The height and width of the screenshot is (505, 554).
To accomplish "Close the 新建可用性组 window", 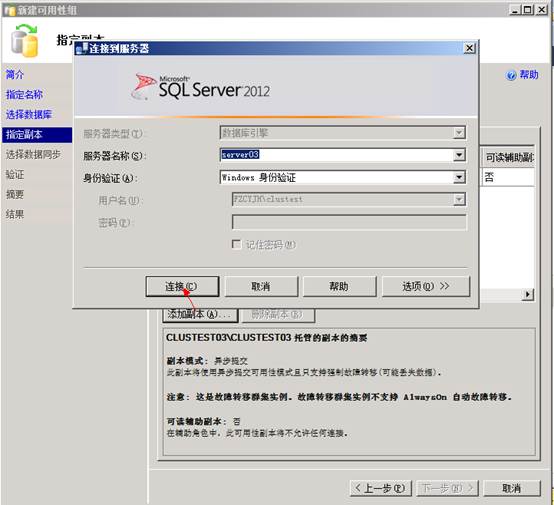I will coord(541,10).
